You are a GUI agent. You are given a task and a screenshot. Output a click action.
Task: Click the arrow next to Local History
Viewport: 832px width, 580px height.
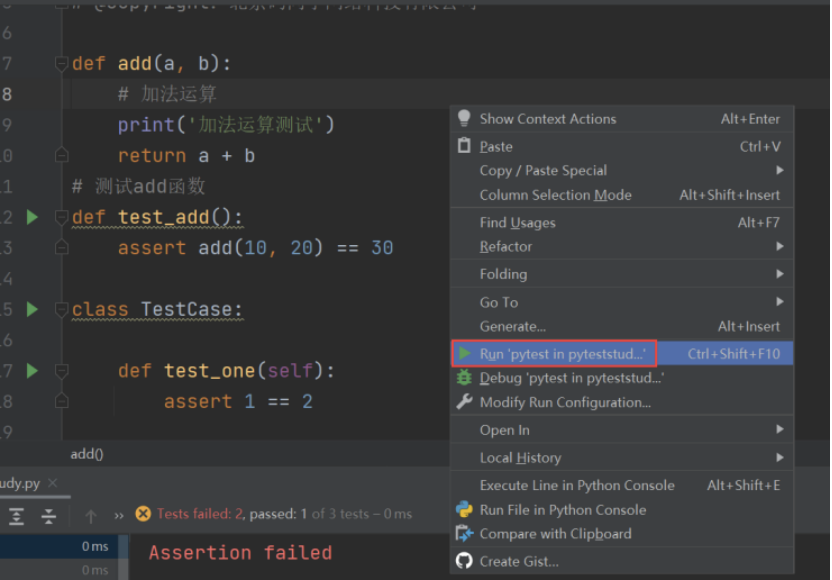(x=779, y=457)
